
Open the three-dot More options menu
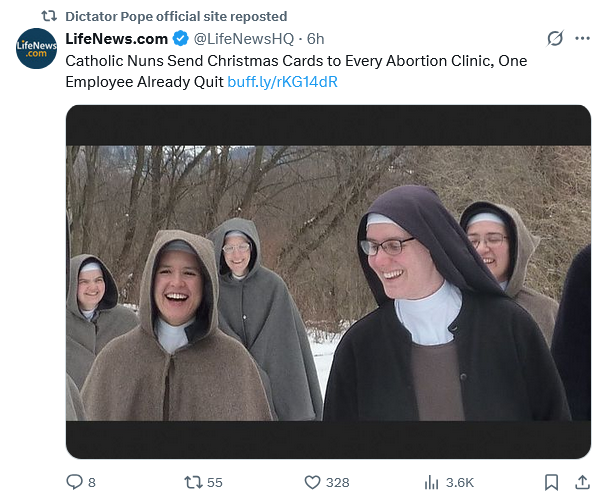(x=583, y=39)
